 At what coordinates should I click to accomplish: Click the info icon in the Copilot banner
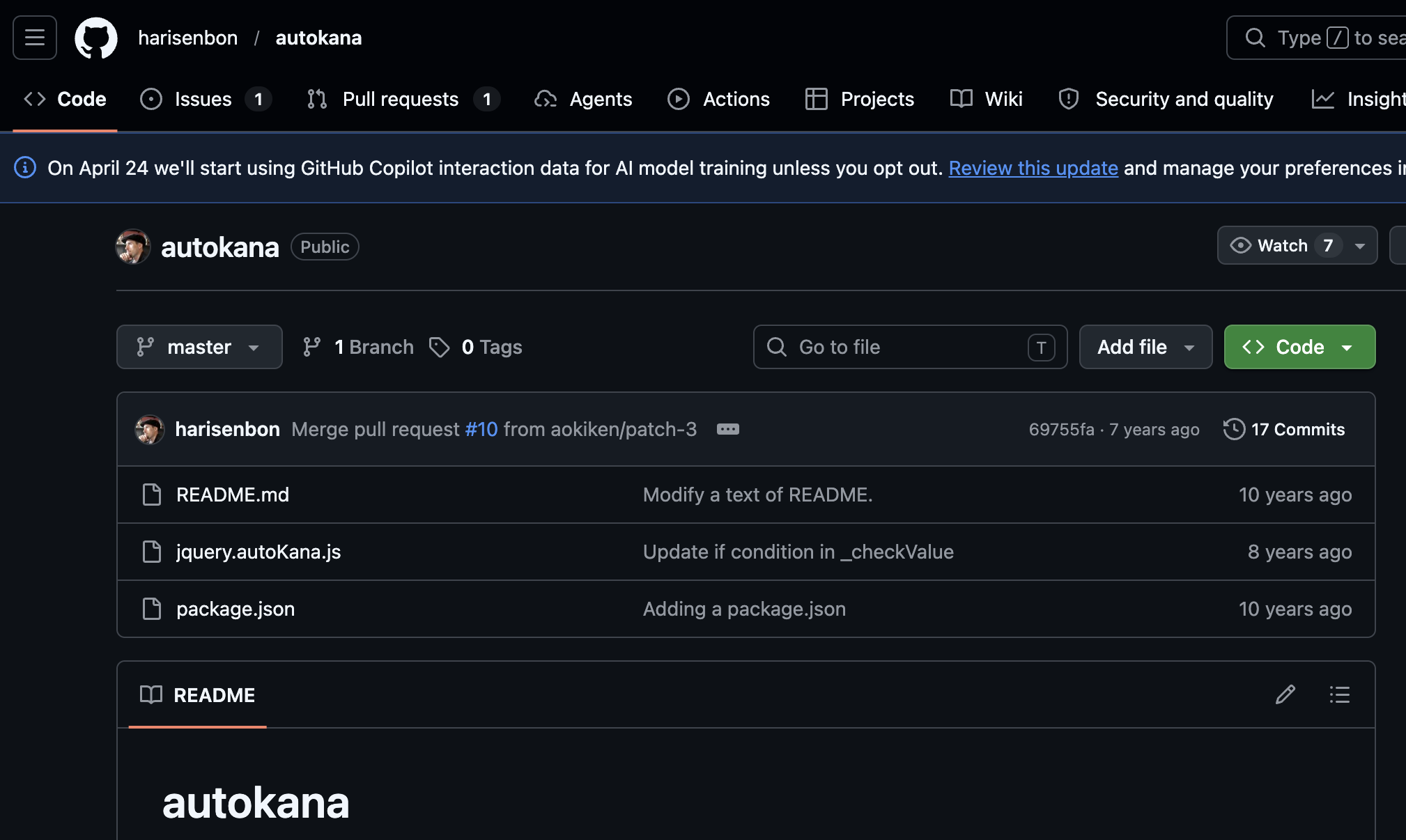pyautogui.click(x=25, y=168)
